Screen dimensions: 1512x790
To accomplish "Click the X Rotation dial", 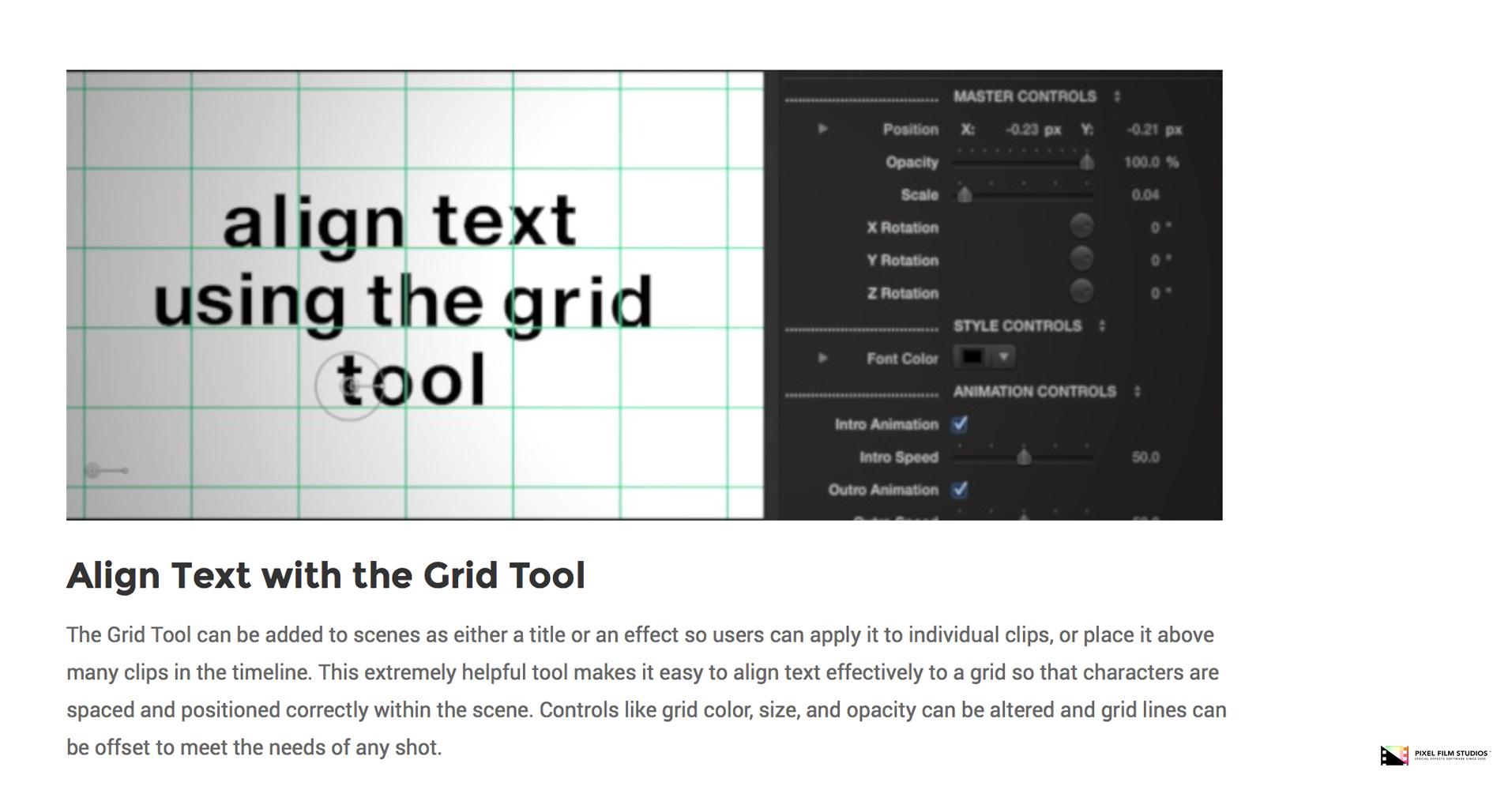I will pyautogui.click(x=1081, y=227).
